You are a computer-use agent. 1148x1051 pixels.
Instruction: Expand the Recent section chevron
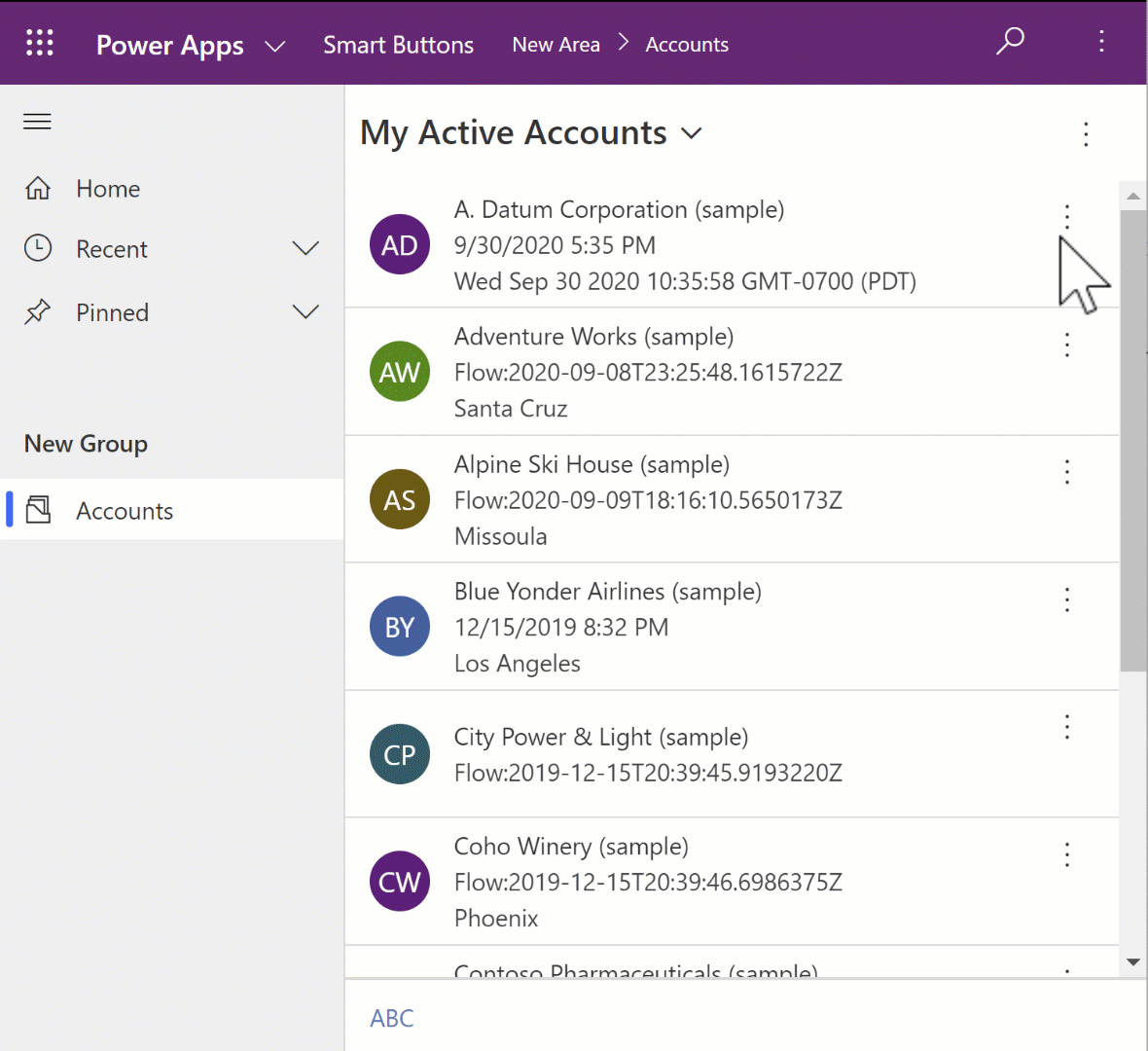(x=305, y=248)
